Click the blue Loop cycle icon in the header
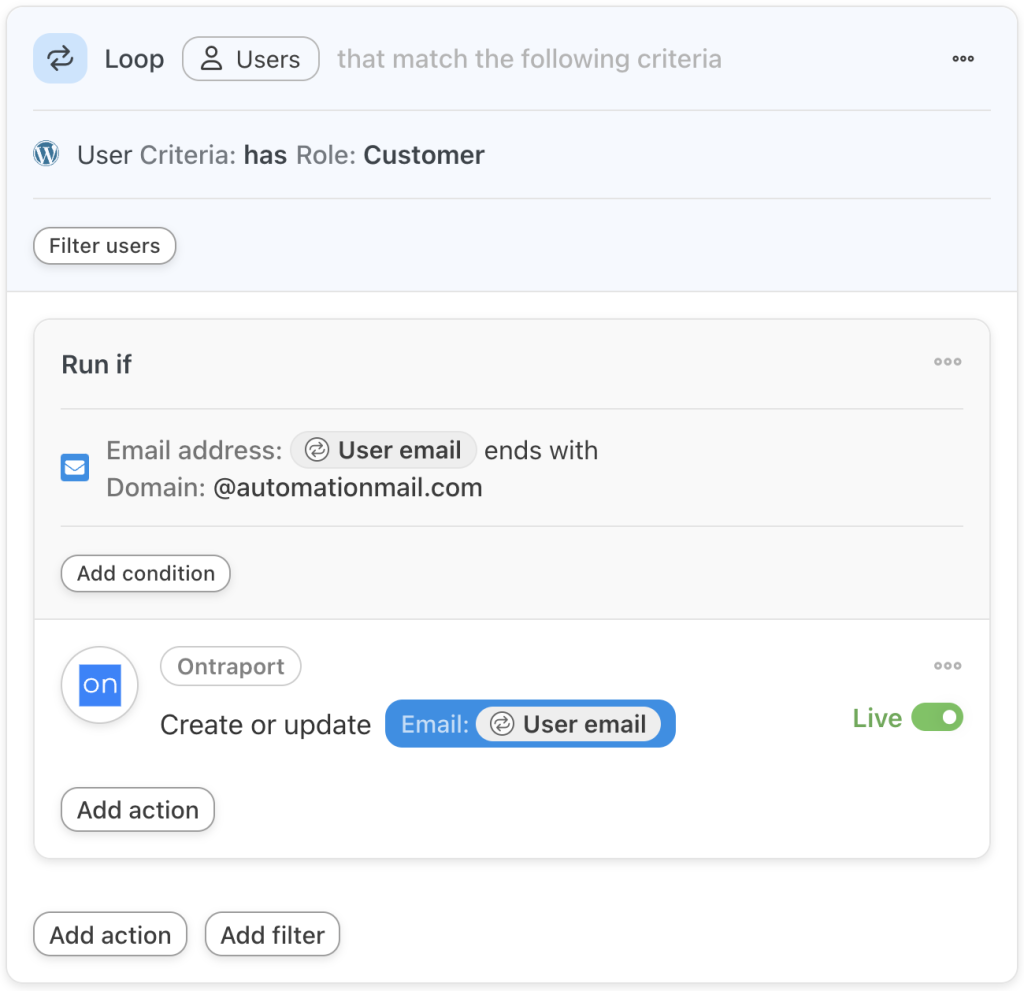Image resolution: width=1024 pixels, height=991 pixels. (x=60, y=58)
